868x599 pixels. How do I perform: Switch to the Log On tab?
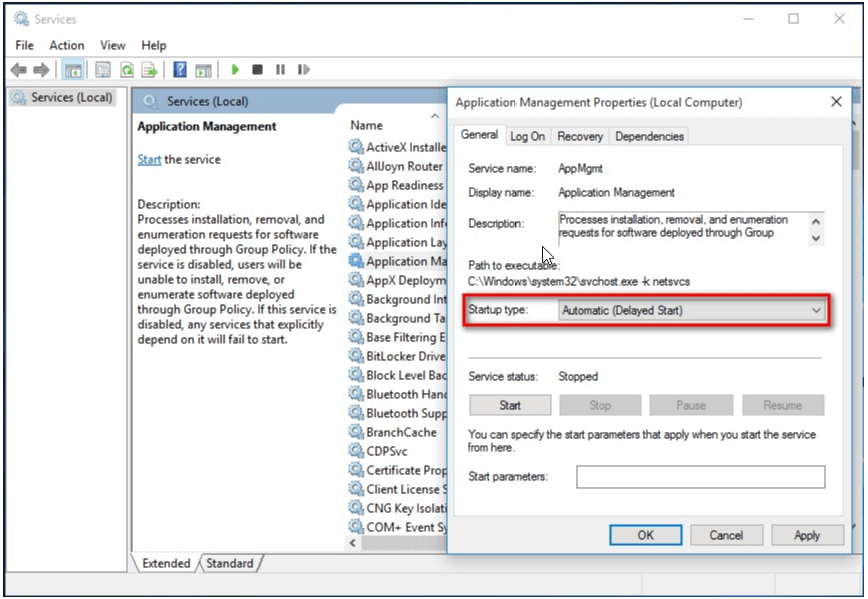click(x=528, y=136)
